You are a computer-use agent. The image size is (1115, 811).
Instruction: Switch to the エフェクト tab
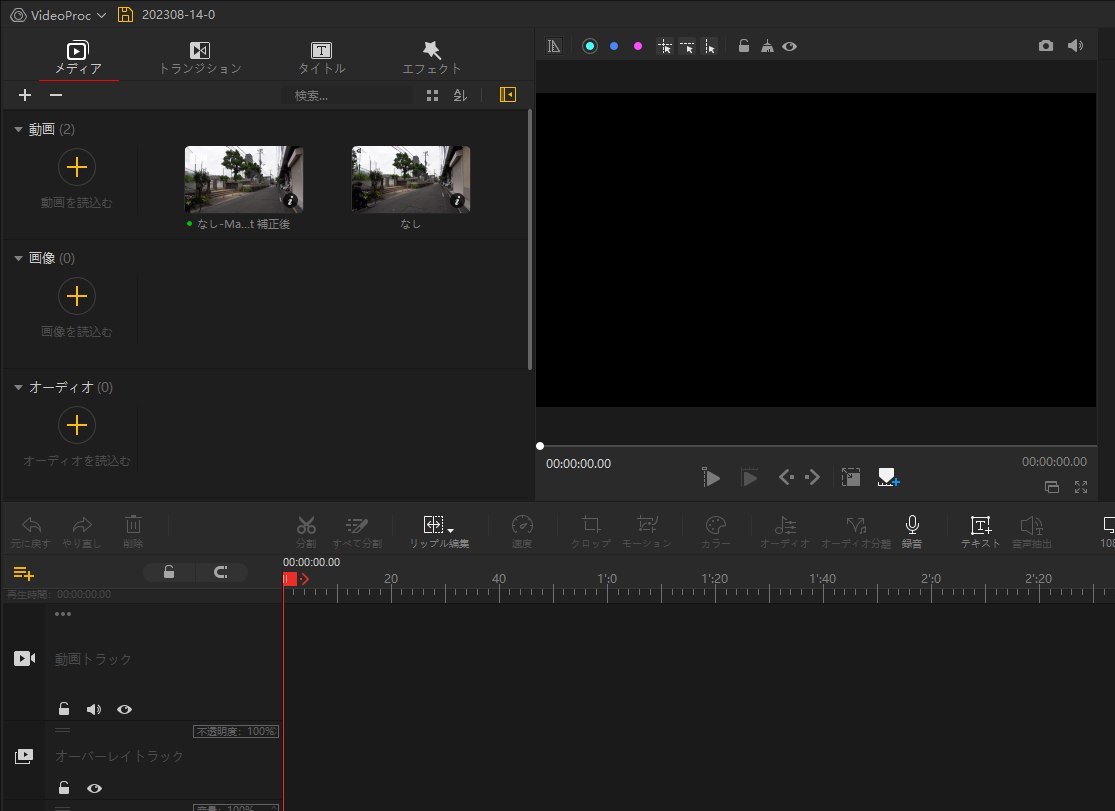click(432, 58)
